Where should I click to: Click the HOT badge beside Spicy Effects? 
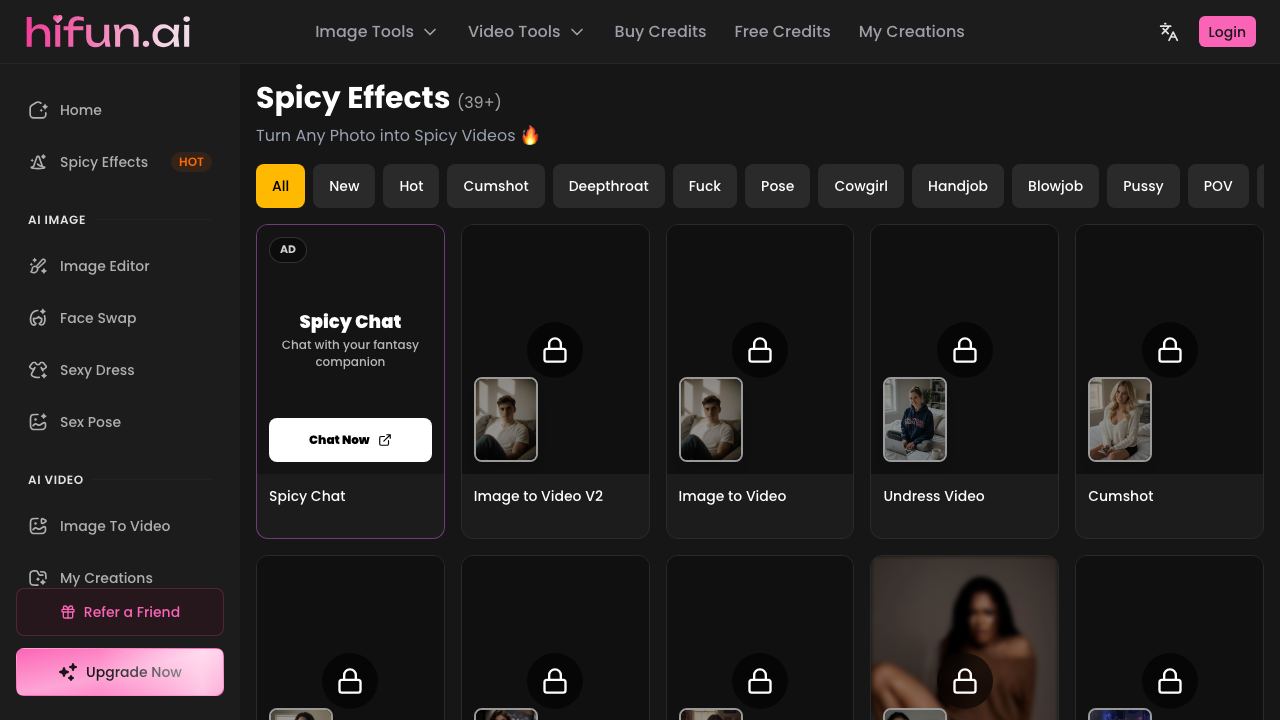coord(191,162)
